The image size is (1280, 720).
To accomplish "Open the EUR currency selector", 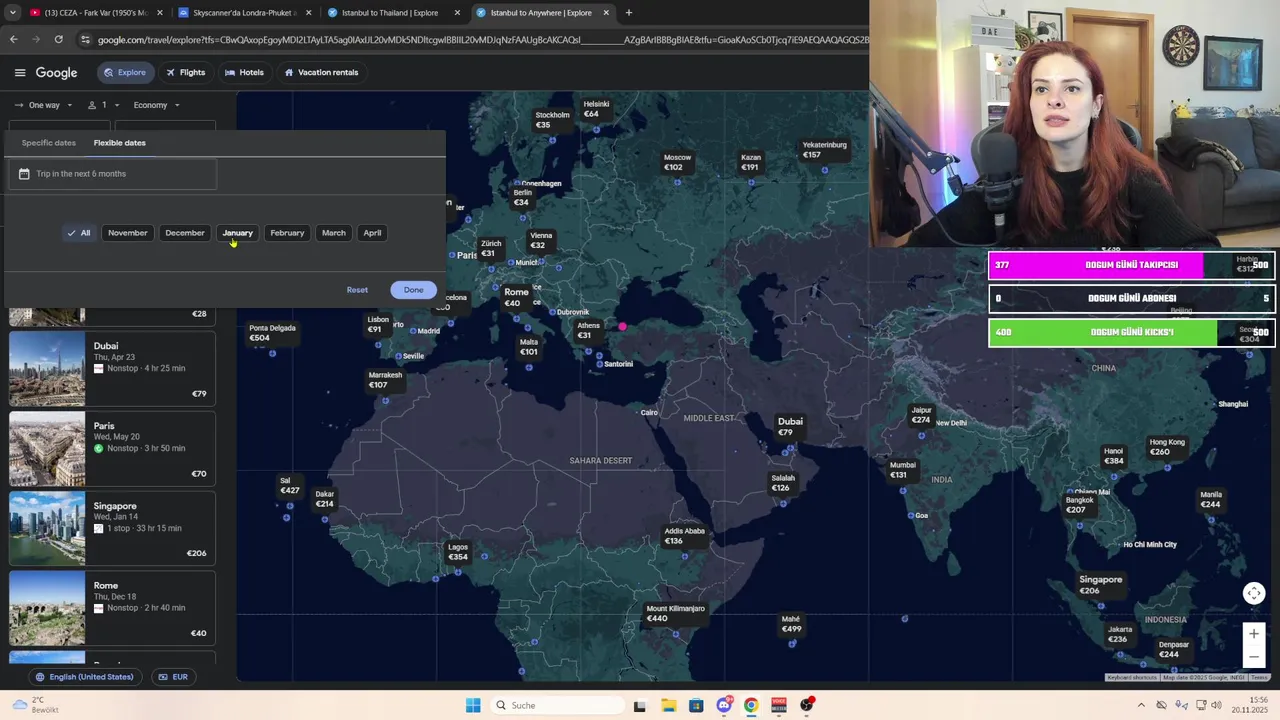I will [172, 677].
